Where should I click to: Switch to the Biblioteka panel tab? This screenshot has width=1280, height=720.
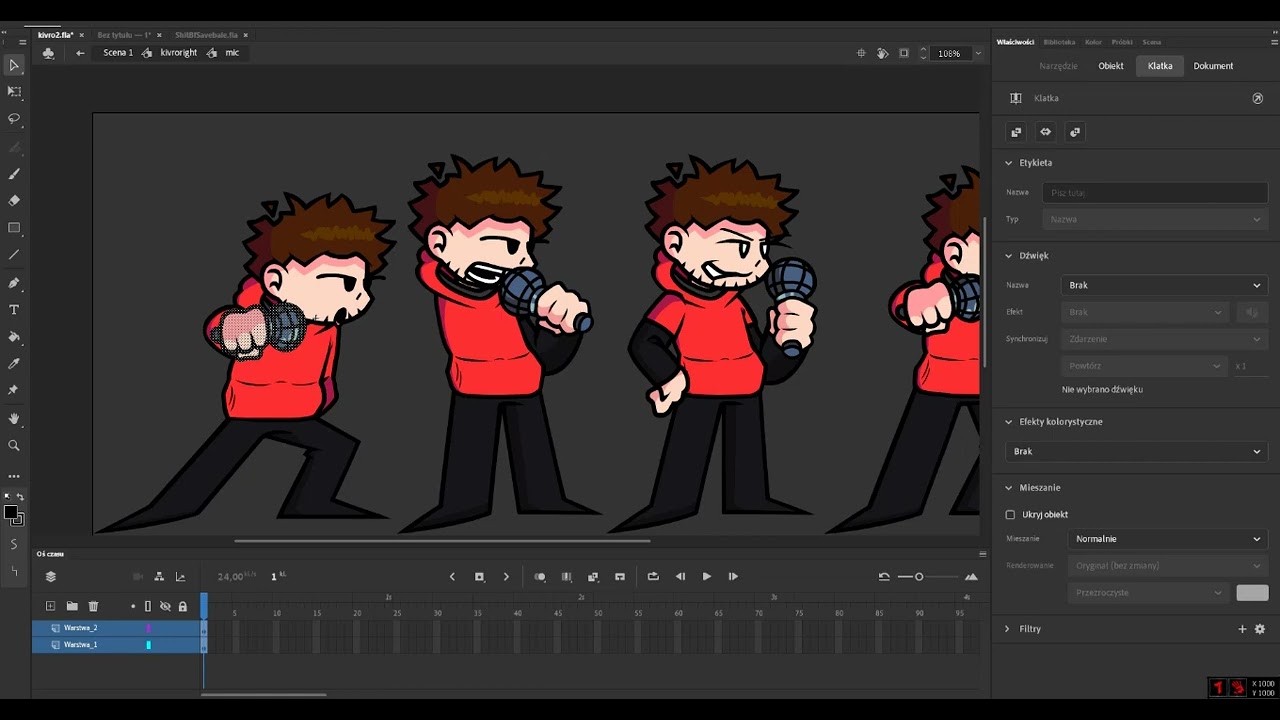point(1059,42)
